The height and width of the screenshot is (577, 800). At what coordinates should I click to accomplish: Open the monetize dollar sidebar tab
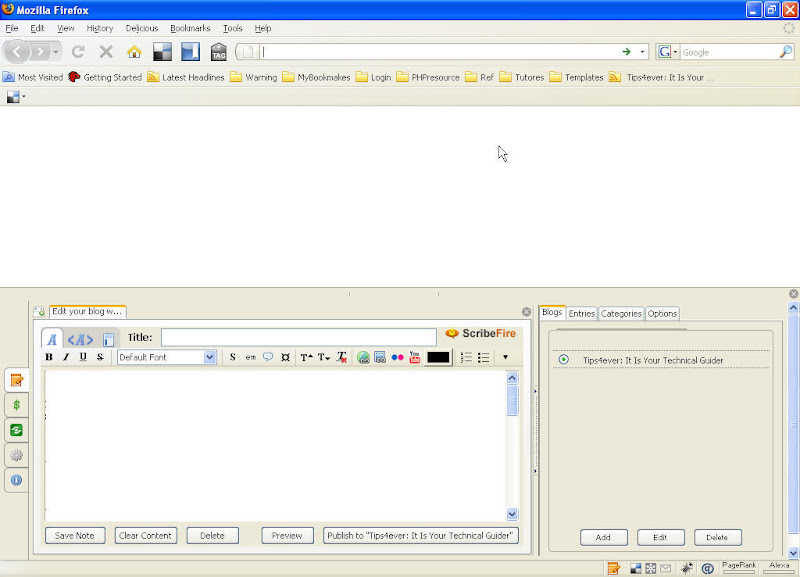click(x=16, y=405)
